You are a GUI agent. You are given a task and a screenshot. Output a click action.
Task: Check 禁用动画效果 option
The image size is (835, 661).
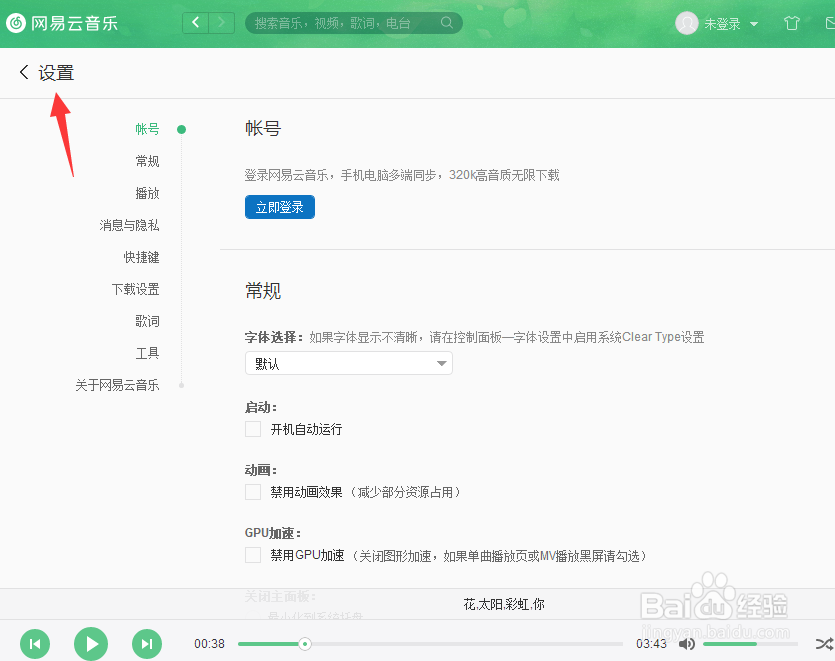(x=253, y=492)
